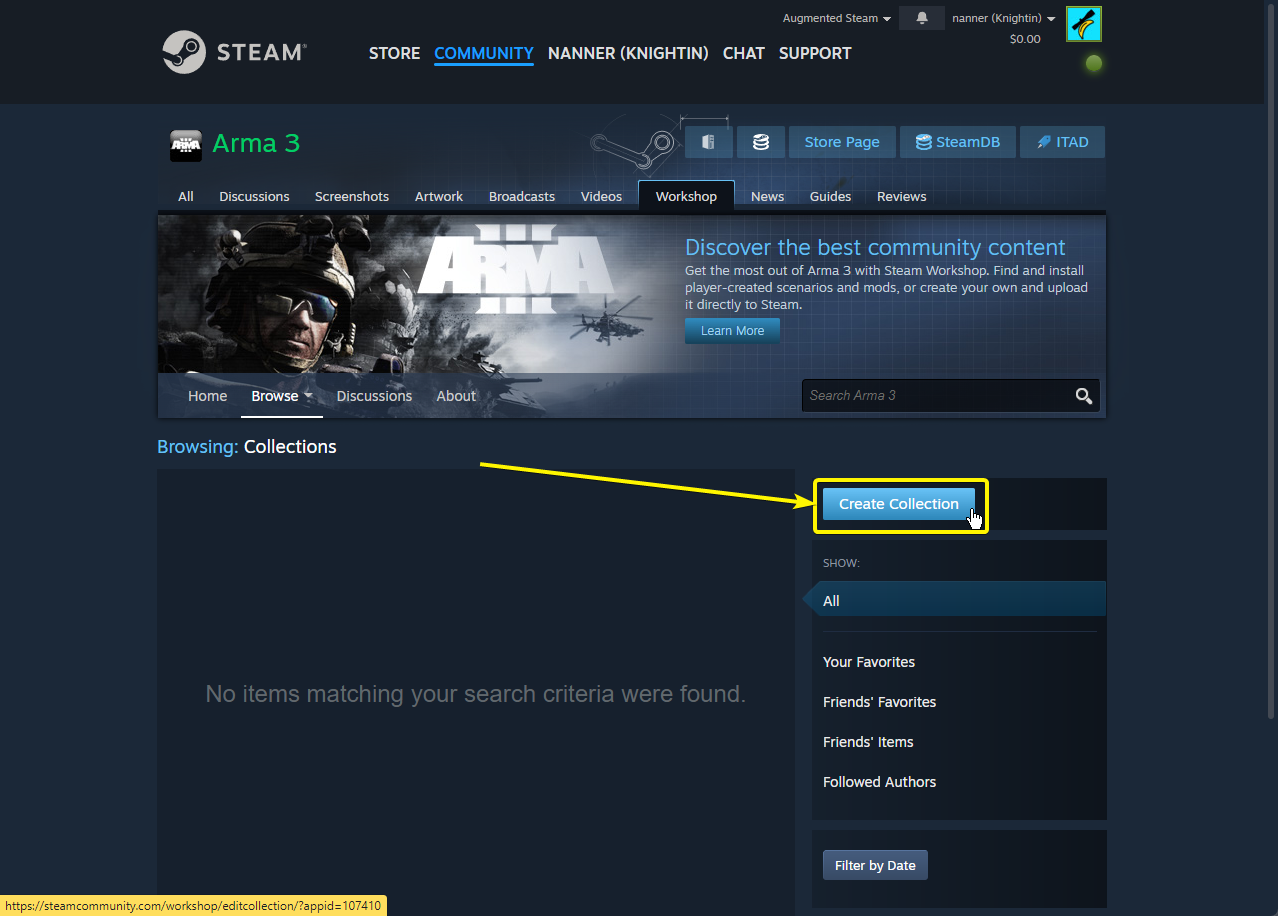Open the Broadcasts tab

point(522,196)
